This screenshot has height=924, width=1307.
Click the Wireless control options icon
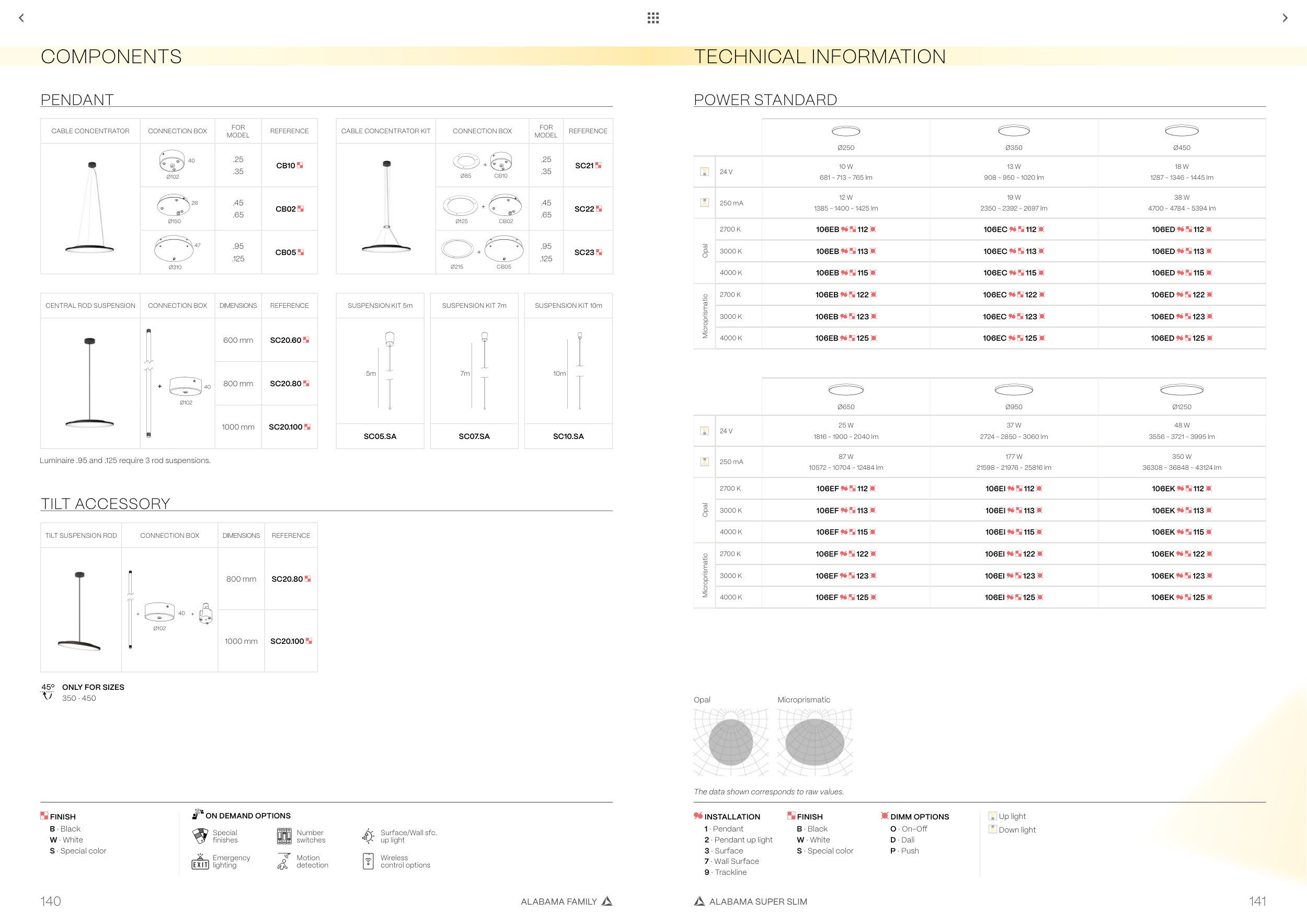coord(368,861)
